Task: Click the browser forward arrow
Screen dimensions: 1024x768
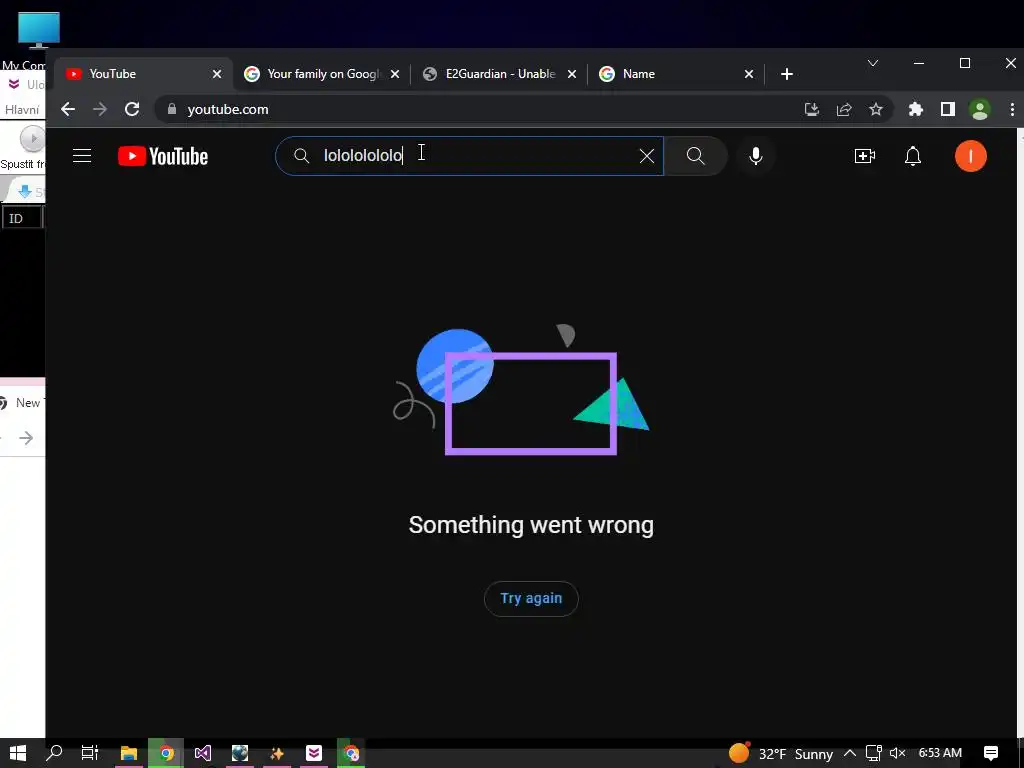Action: click(100, 109)
